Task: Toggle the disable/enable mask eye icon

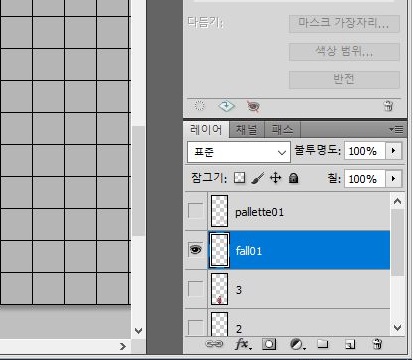Action: coord(254,106)
